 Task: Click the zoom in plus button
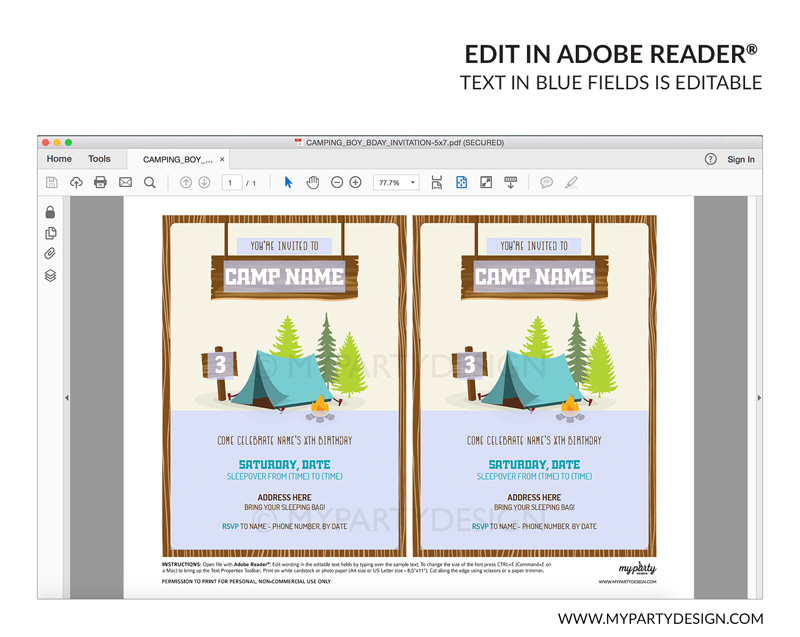point(355,183)
